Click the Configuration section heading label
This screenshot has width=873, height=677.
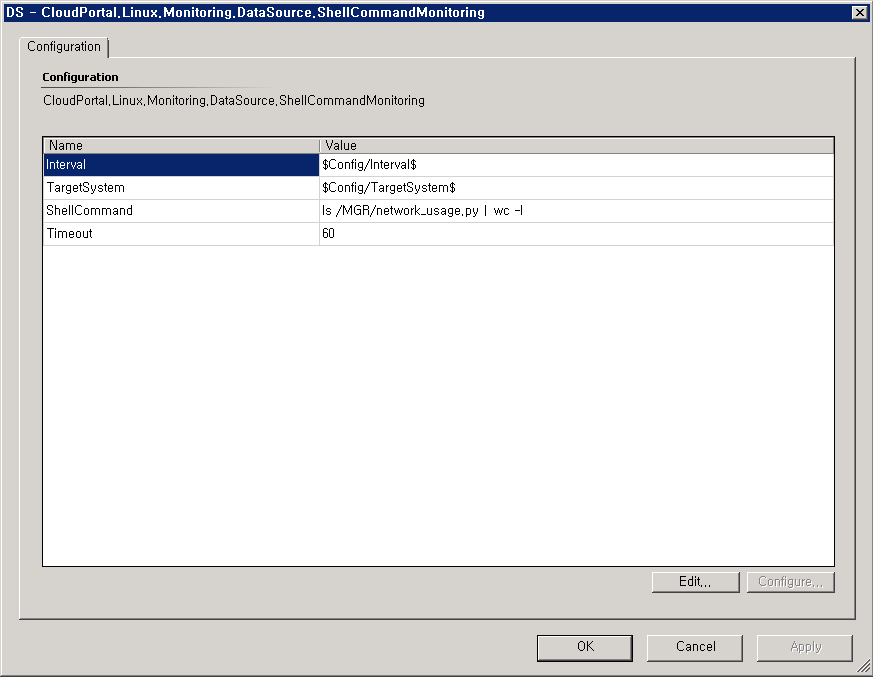pyautogui.click(x=80, y=77)
